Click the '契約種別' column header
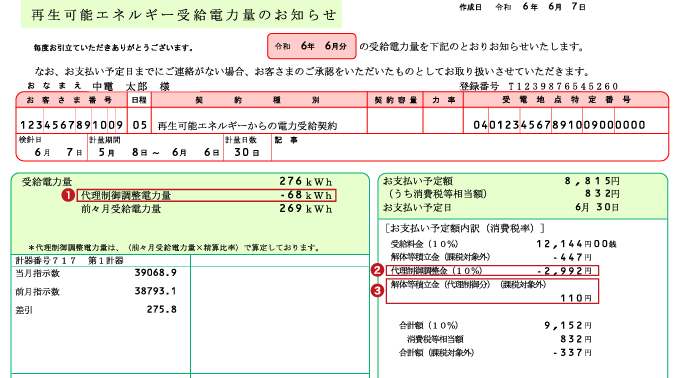Screen dimensions: 680x378 pyautogui.click(x=258, y=100)
